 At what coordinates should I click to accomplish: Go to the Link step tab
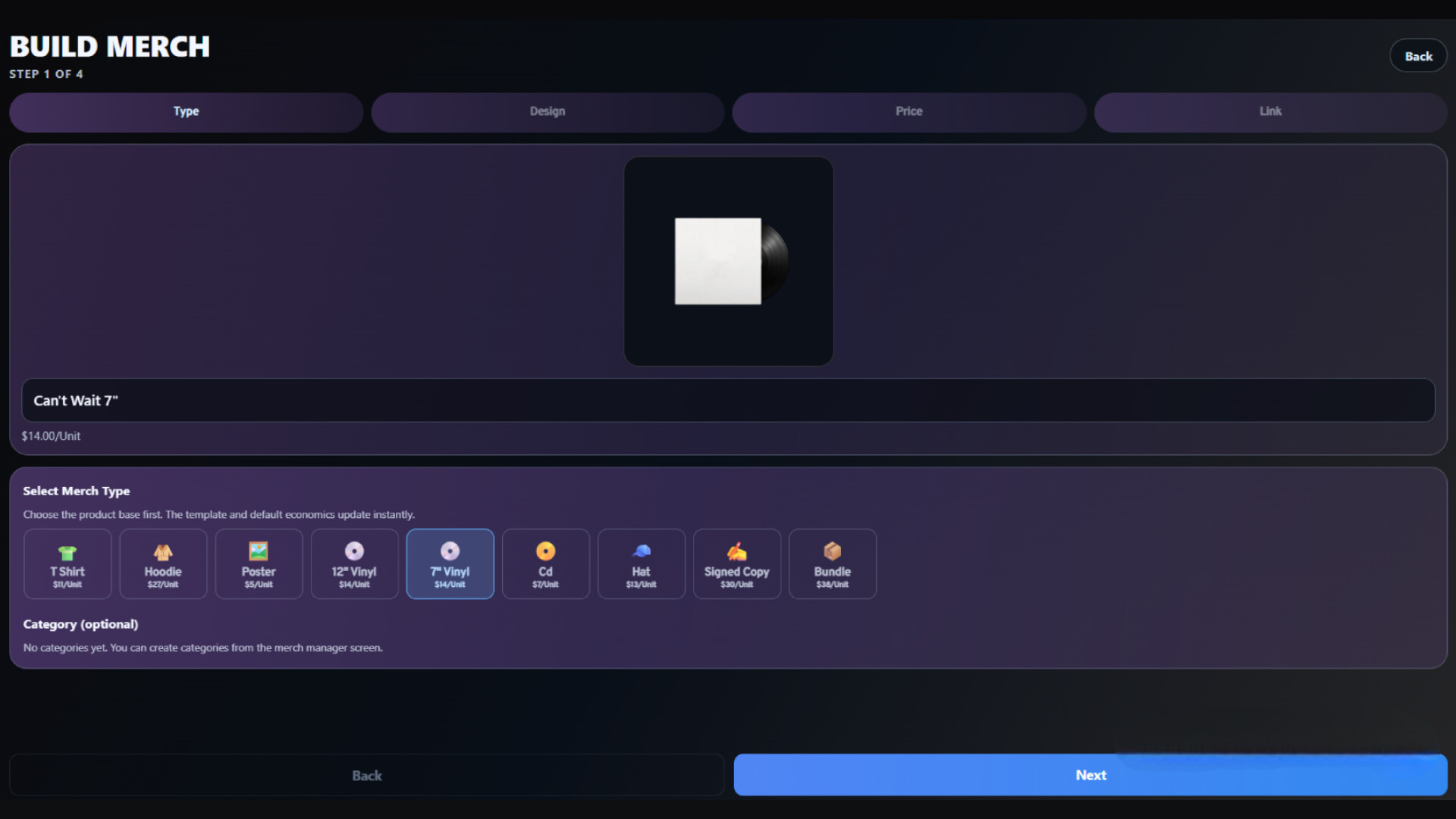pyautogui.click(x=1270, y=112)
